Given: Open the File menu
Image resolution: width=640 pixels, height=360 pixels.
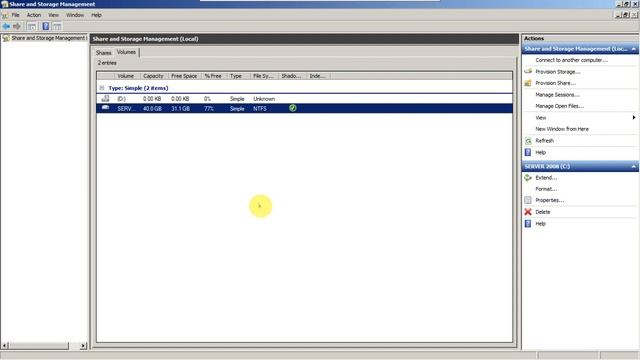Looking at the screenshot, I should point(16,15).
